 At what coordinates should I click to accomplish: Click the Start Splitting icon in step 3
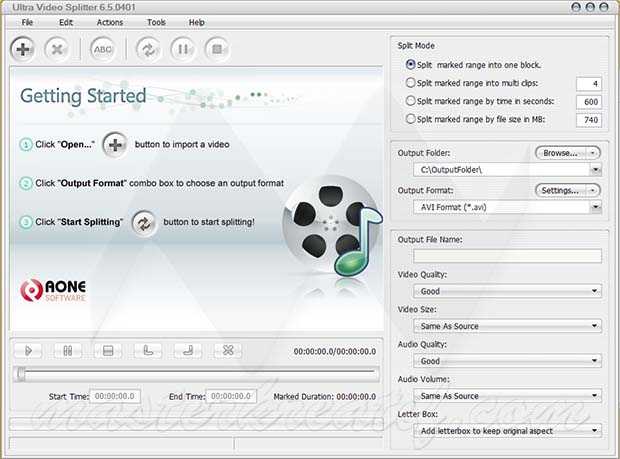click(144, 223)
